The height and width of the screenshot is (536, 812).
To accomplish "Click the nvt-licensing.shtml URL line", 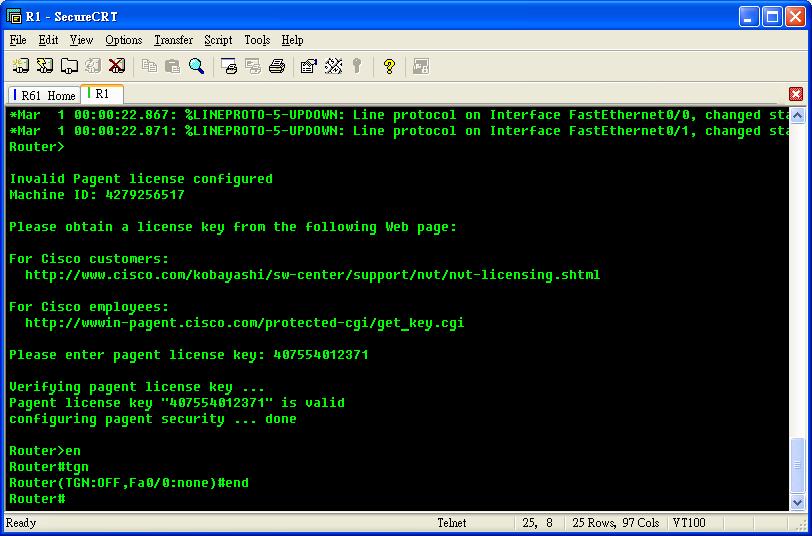I will tap(312, 274).
